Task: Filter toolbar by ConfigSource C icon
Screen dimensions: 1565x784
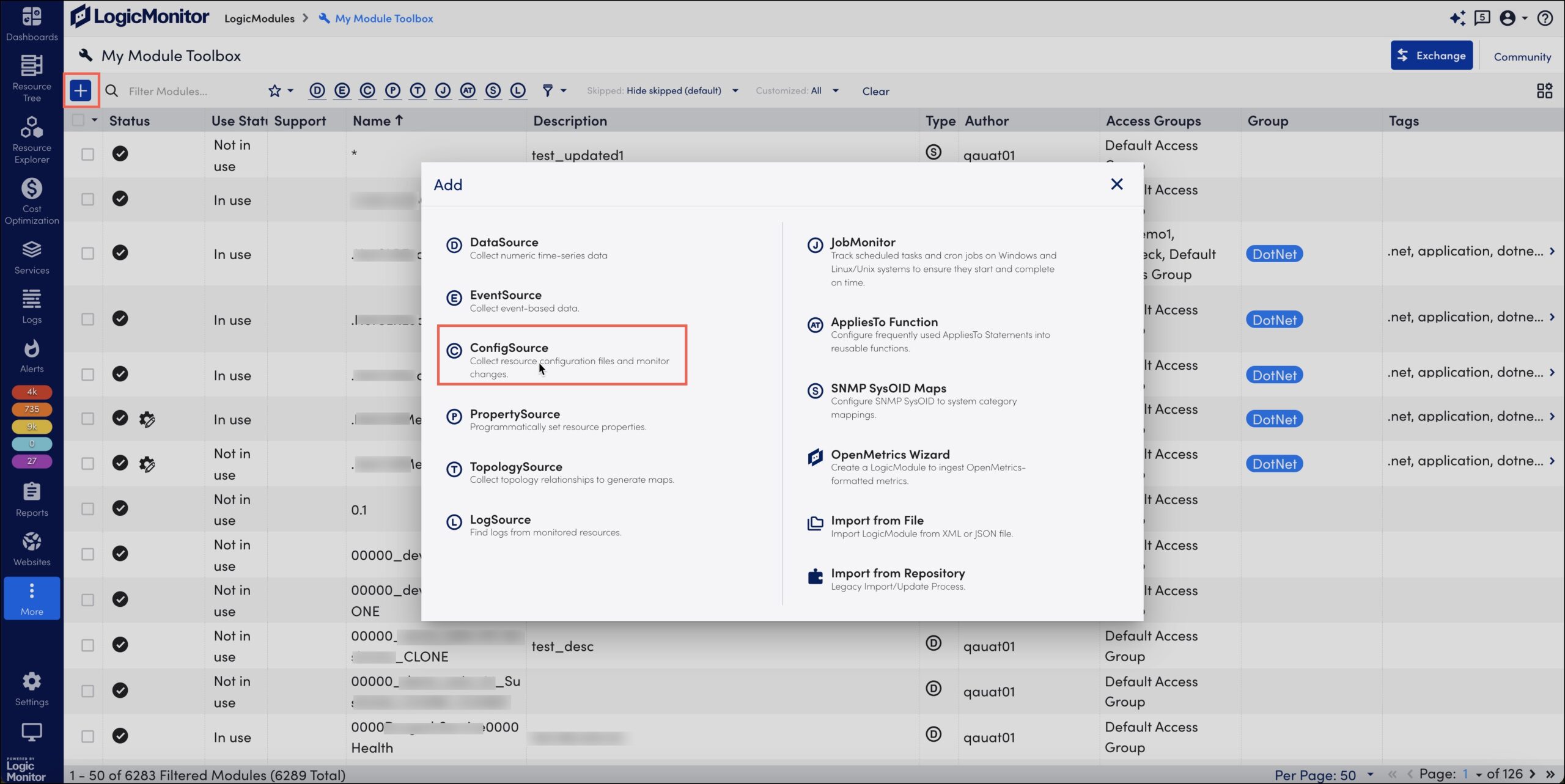Action: (x=367, y=90)
